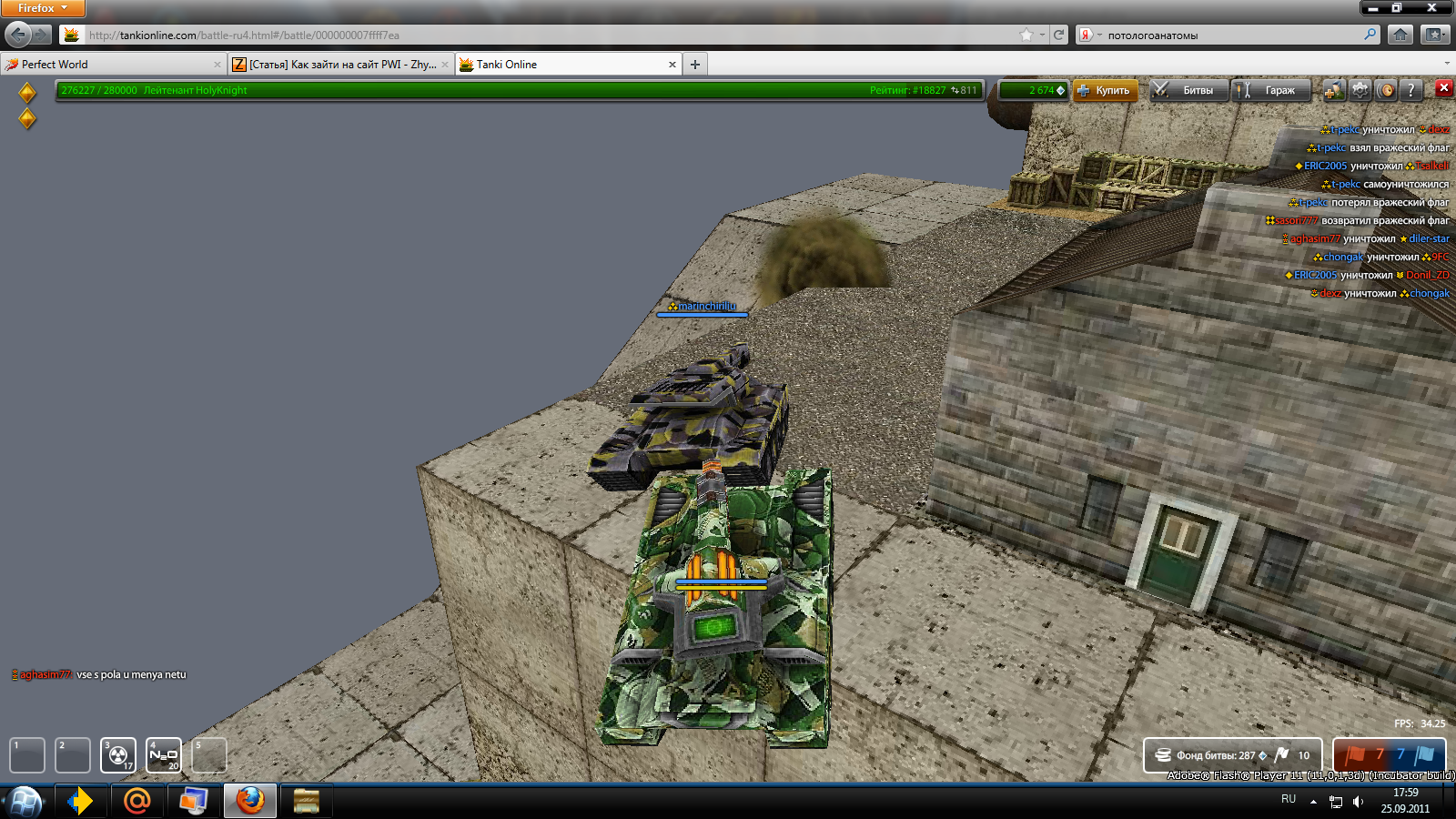Open the address bar history dropdown arrow
Viewport: 1456px width, 819px height.
click(x=1042, y=35)
